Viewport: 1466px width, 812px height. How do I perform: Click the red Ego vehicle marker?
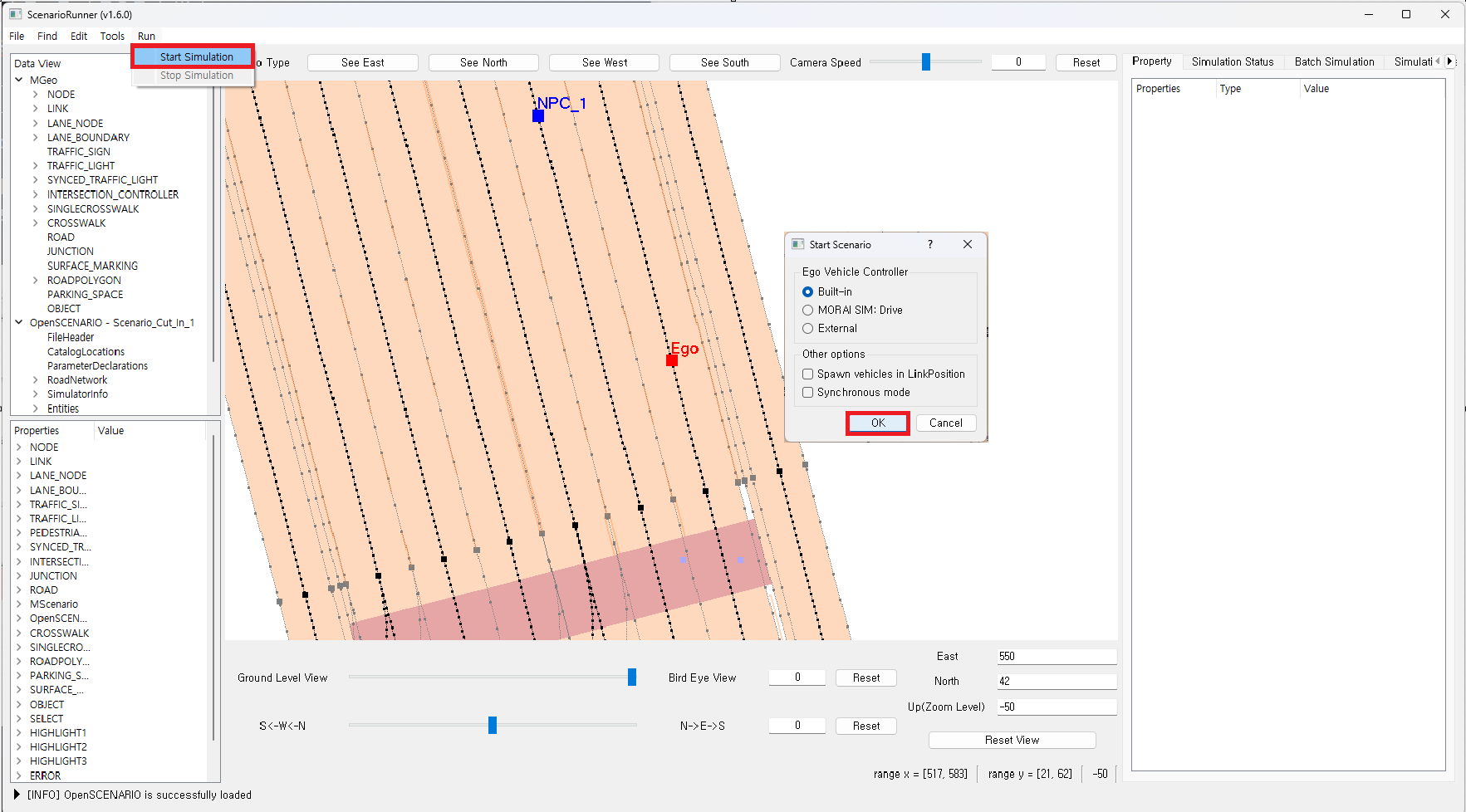tap(672, 360)
